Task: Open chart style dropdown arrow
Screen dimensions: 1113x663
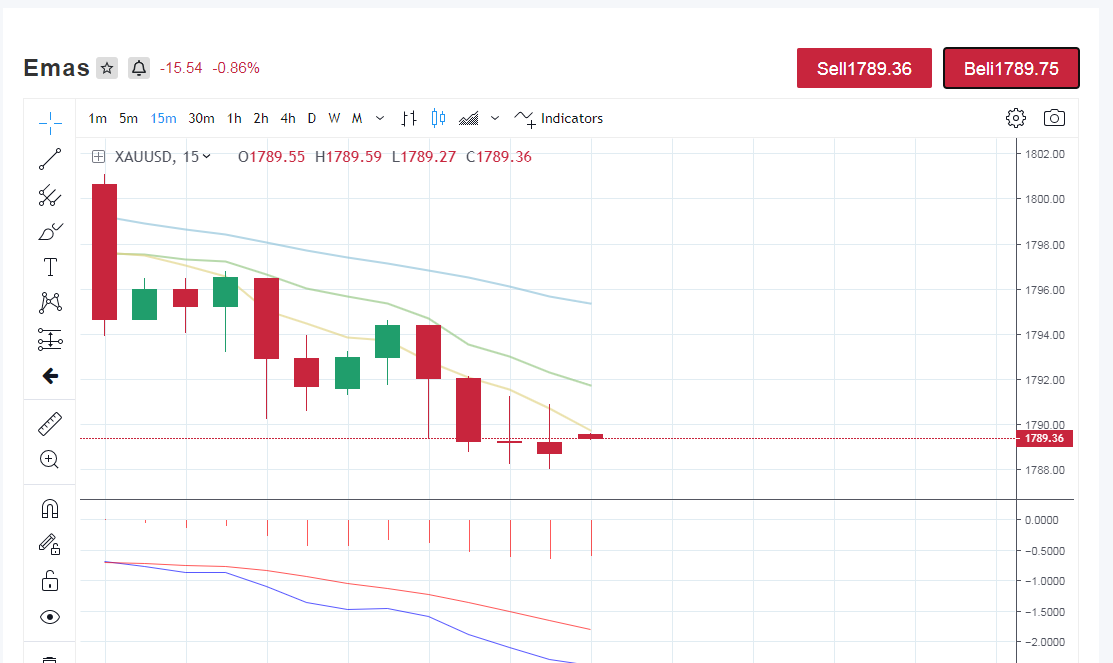Action: (x=495, y=118)
